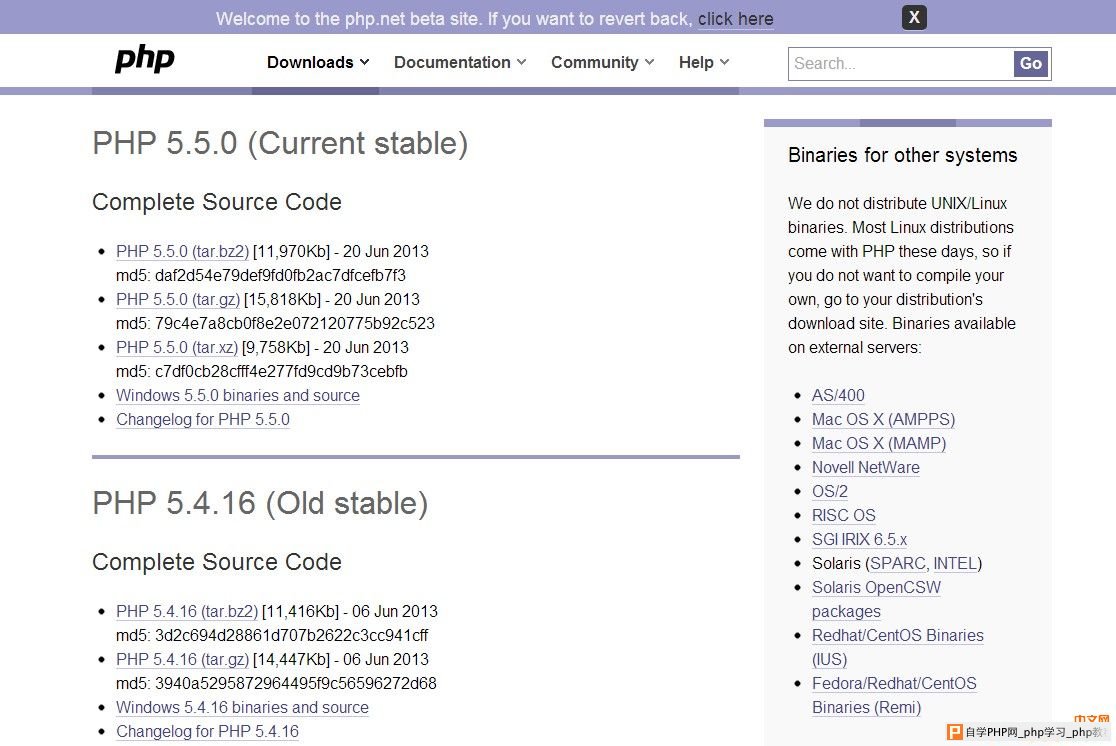Click the 'Binaries for other systems' heading
The width and height of the screenshot is (1116, 746).
pos(902,155)
